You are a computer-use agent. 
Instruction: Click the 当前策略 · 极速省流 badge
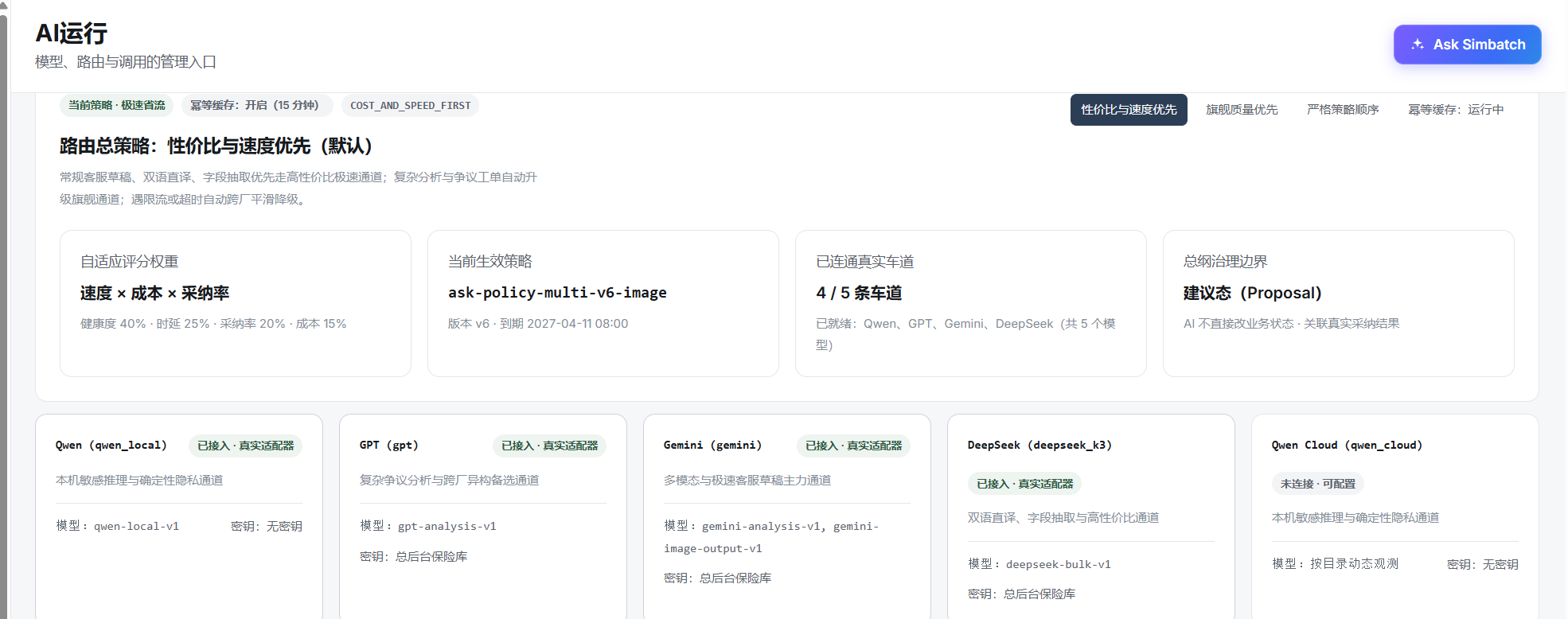point(117,105)
